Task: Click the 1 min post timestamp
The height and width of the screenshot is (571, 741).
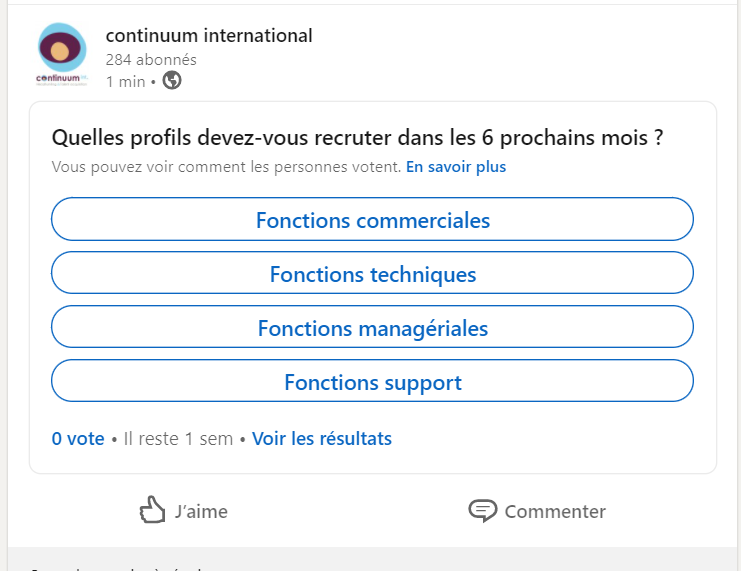Action: click(x=125, y=81)
